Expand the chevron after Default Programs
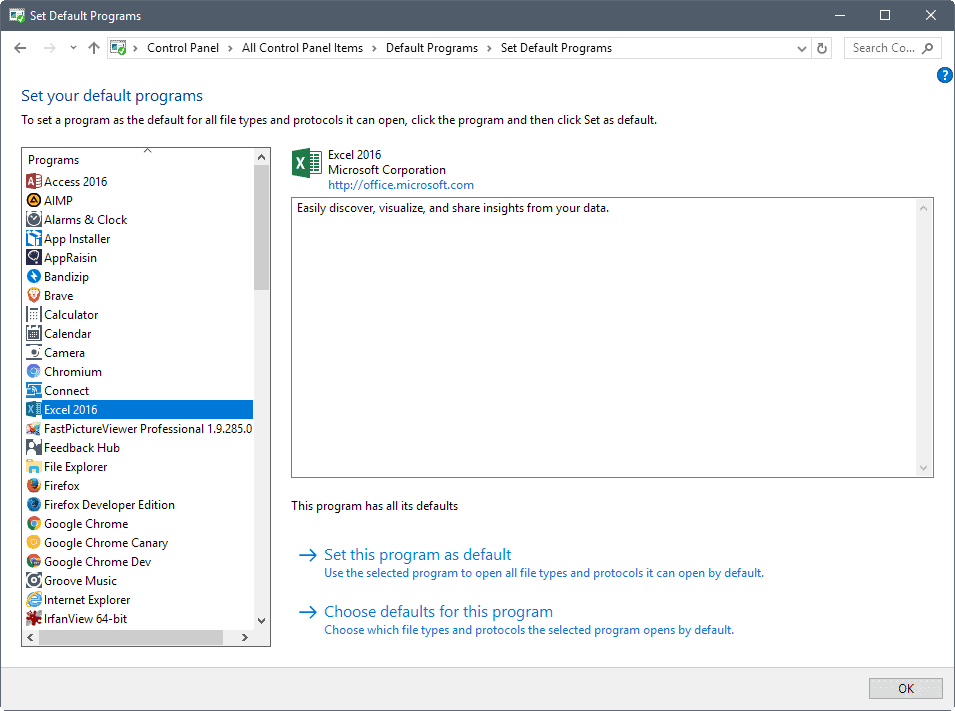Screen dimensions: 955x711 (x=489, y=48)
